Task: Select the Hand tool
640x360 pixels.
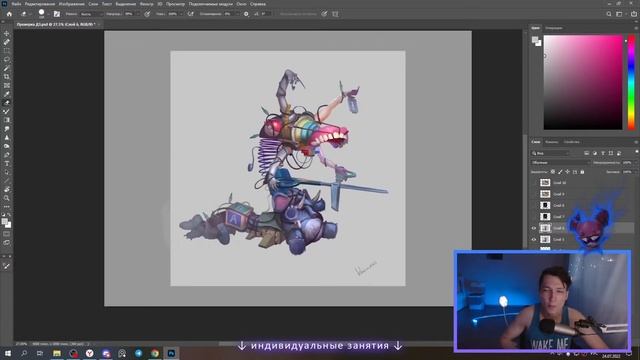Action: 7,189
